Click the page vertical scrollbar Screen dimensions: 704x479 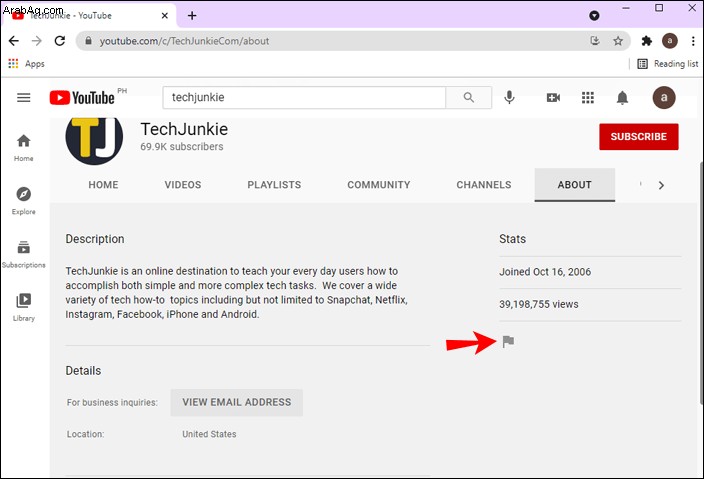tap(701, 283)
